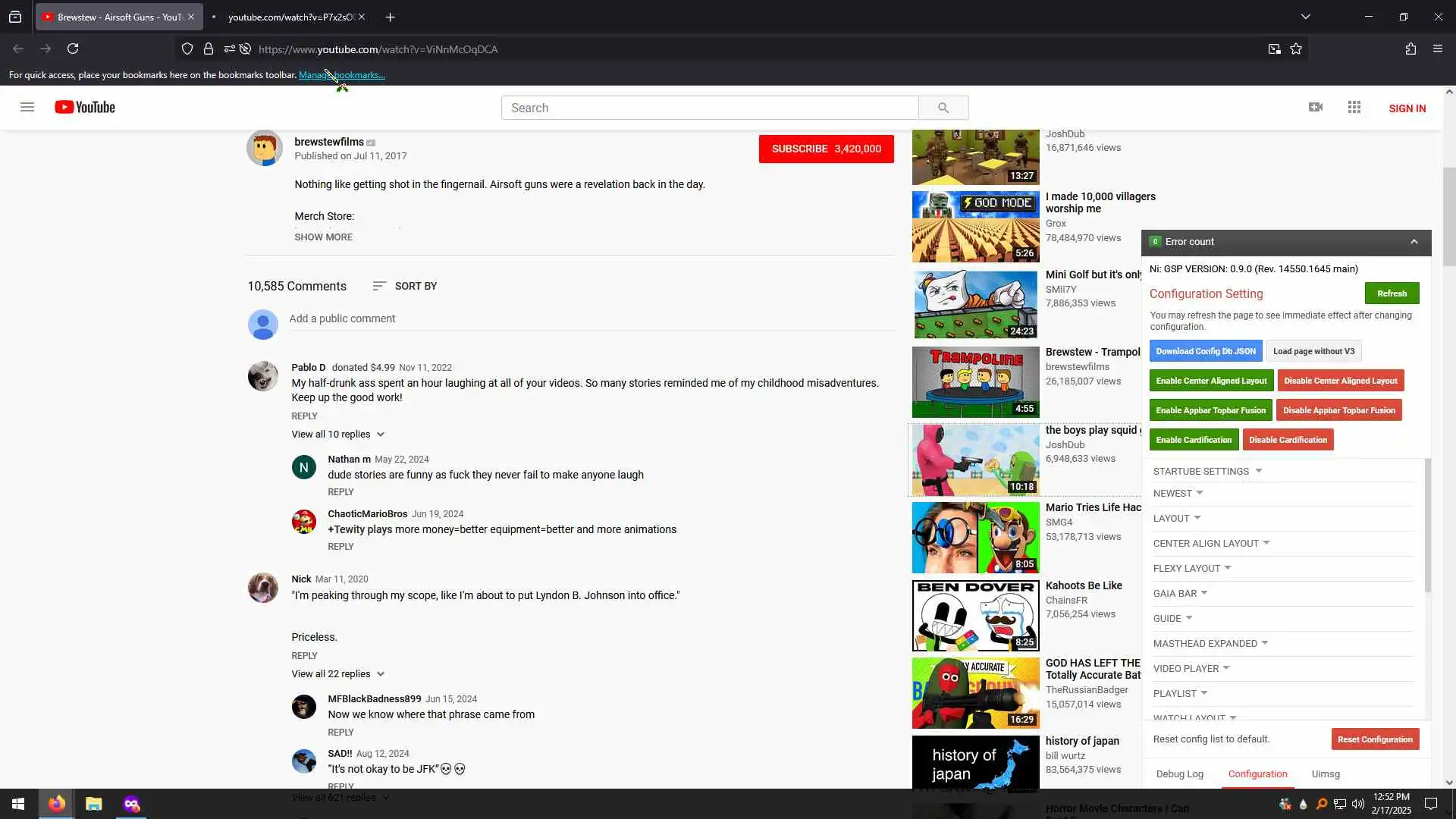Open the Firefox extensions puzzle icon
Viewport: 1456px width, 819px height.
point(1410,49)
